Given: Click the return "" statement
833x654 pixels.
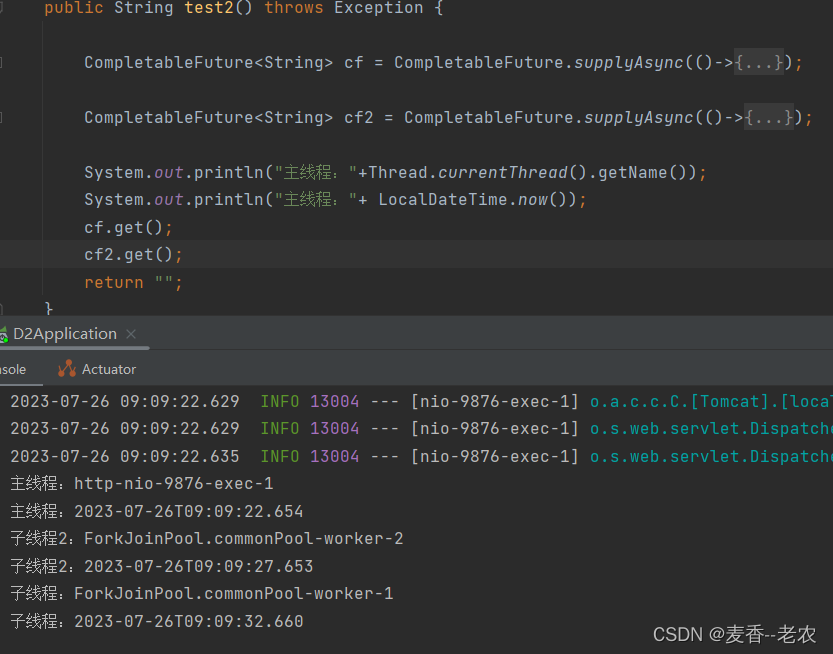Looking at the screenshot, I should (x=133, y=283).
